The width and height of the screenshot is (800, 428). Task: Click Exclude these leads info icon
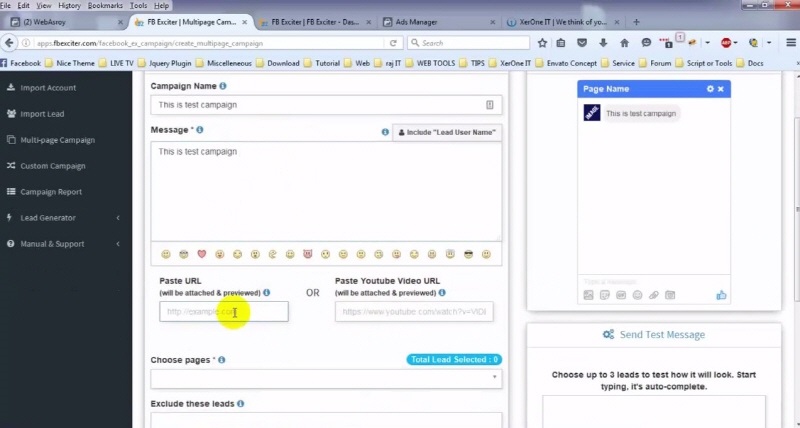(x=240, y=404)
